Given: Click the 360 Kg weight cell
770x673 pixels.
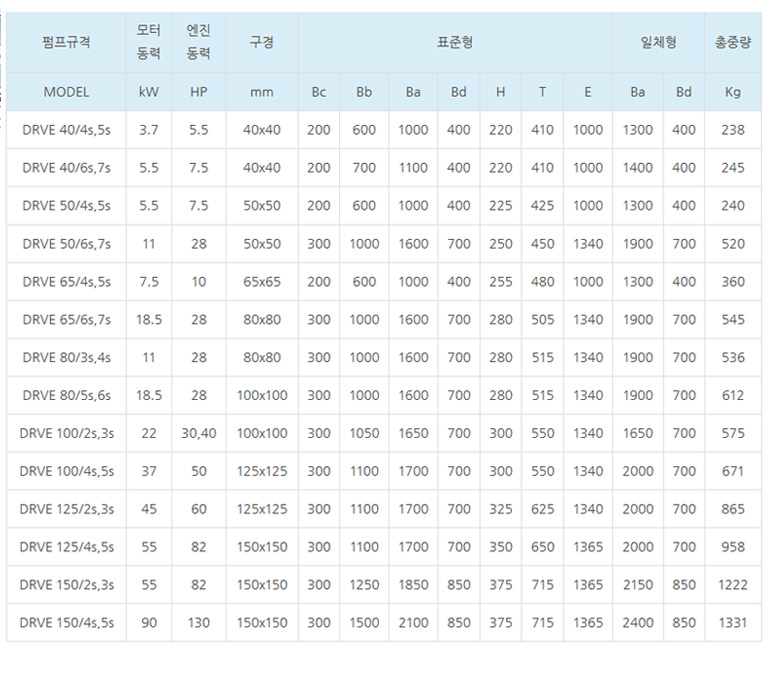Looking at the screenshot, I should 733,282.
